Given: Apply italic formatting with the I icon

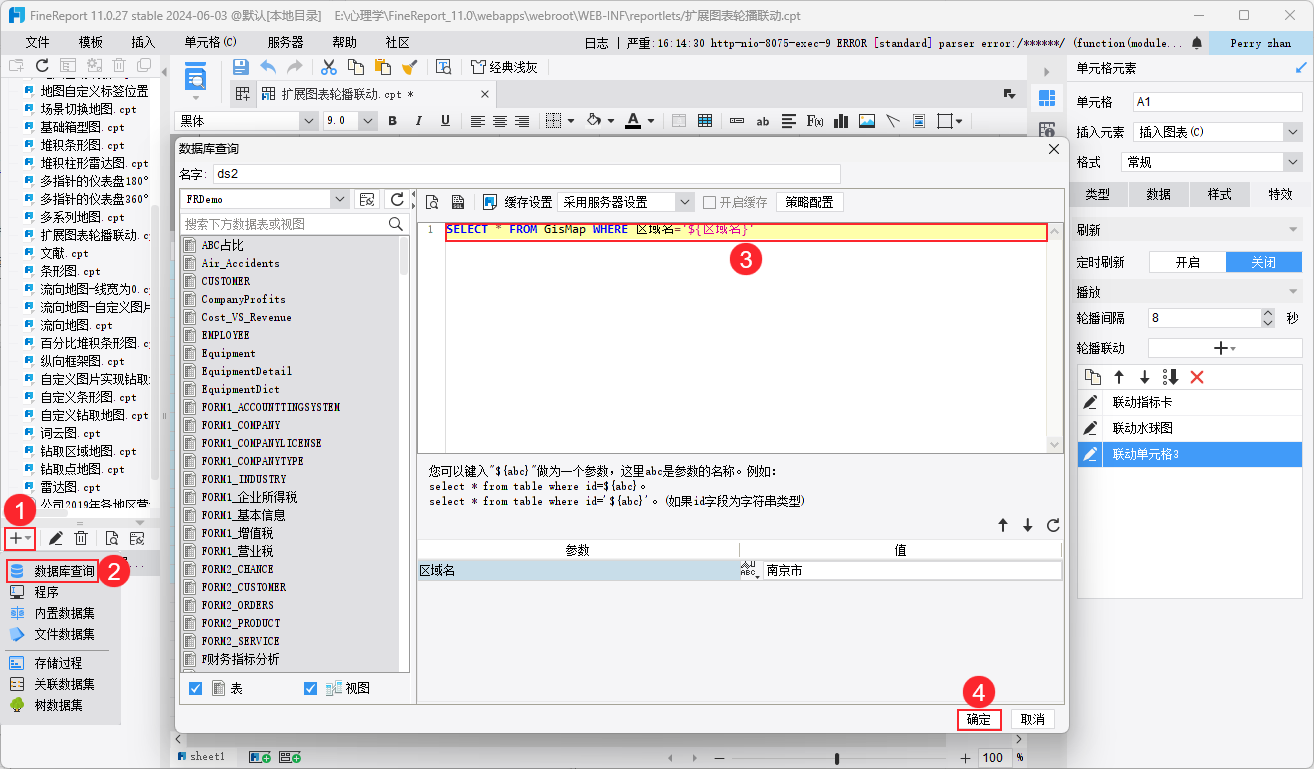Looking at the screenshot, I should [419, 121].
